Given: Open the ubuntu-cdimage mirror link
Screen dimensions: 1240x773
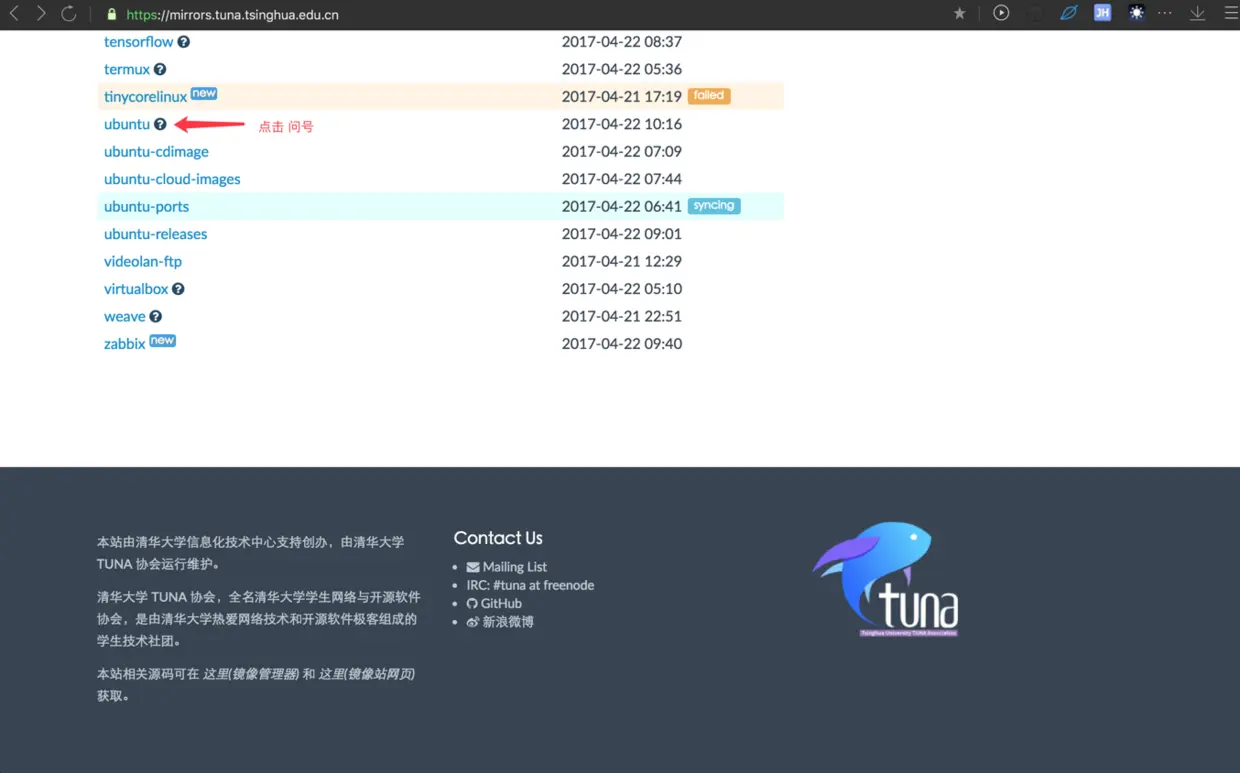Looking at the screenshot, I should click(x=156, y=152).
